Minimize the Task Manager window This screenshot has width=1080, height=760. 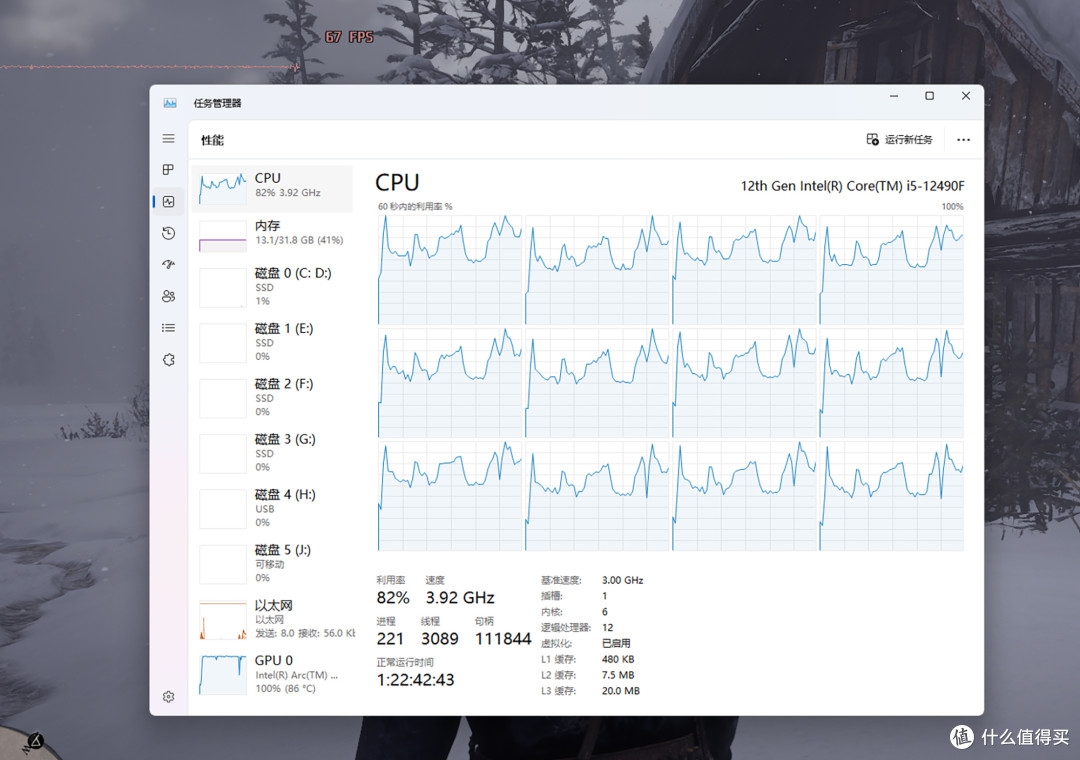[894, 96]
